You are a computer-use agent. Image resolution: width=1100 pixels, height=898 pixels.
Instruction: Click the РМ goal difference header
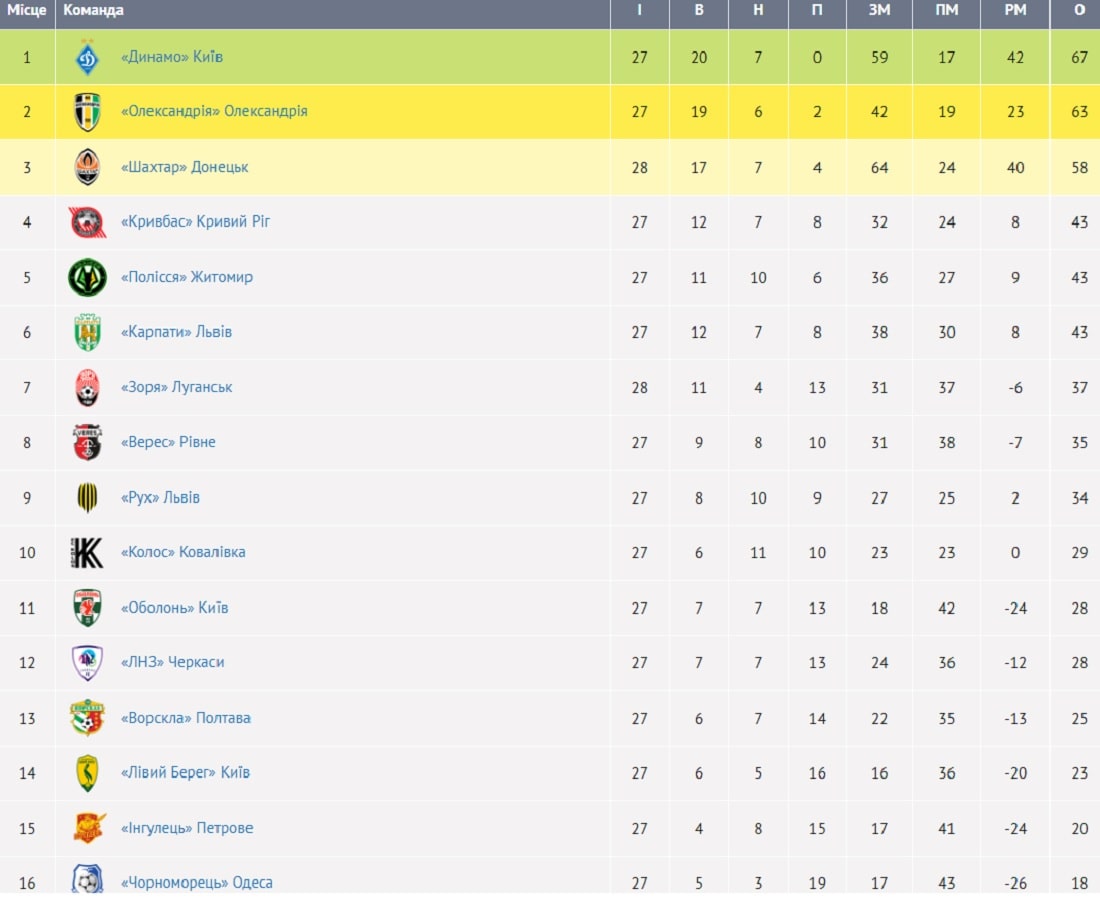coord(1015,11)
